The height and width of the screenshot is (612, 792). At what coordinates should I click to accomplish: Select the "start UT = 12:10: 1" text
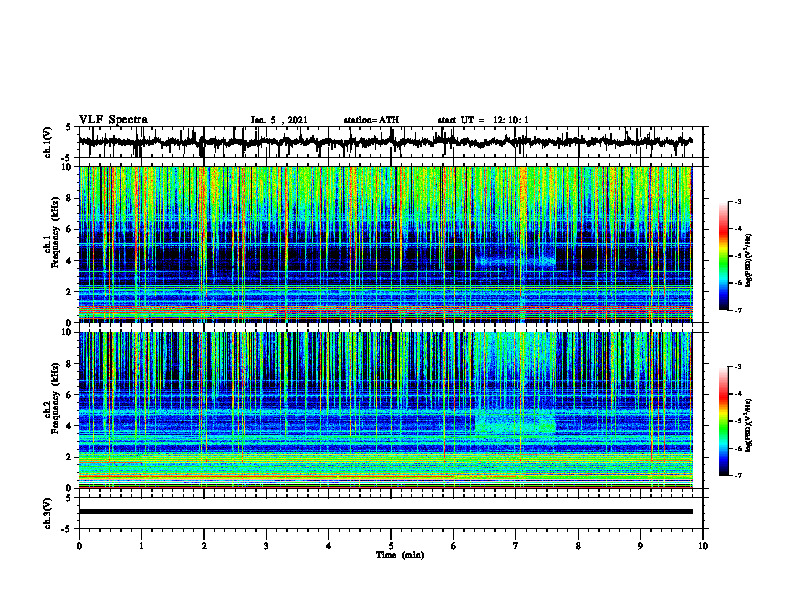(483, 120)
